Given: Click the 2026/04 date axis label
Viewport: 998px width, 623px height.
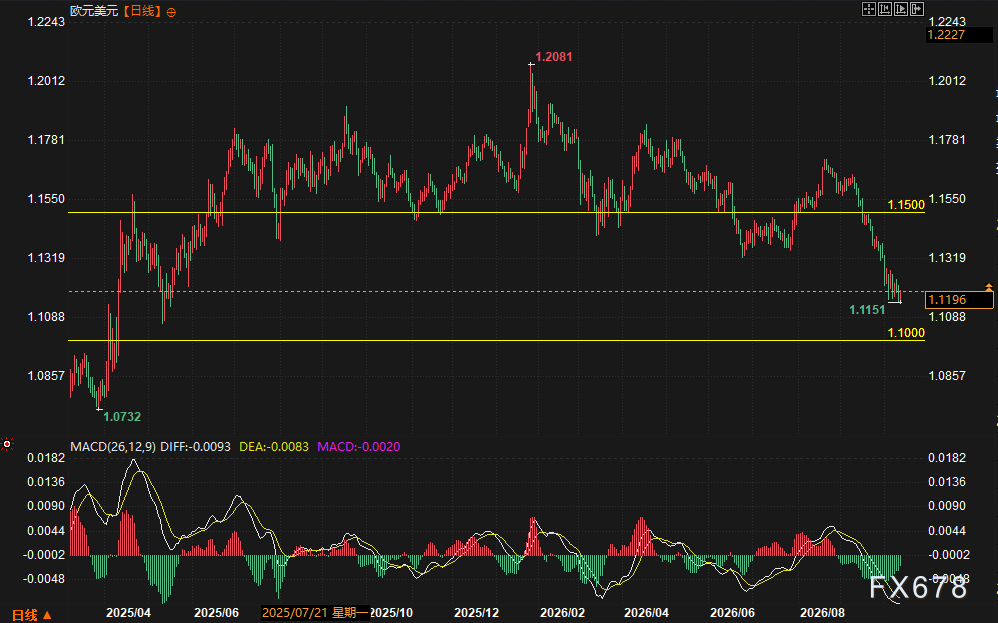Looking at the screenshot, I should pyautogui.click(x=647, y=613).
